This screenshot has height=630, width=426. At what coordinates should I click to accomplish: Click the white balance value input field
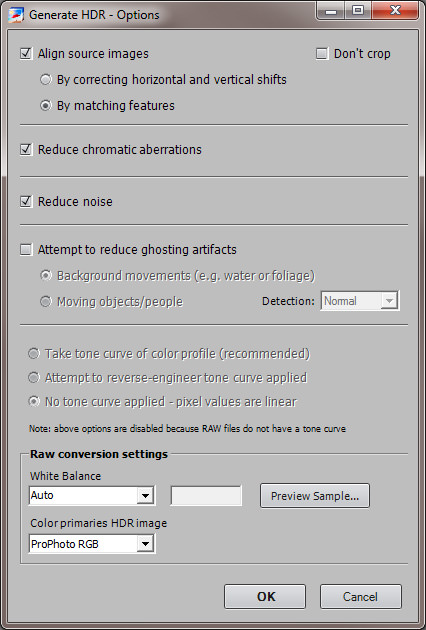pyautogui.click(x=206, y=496)
